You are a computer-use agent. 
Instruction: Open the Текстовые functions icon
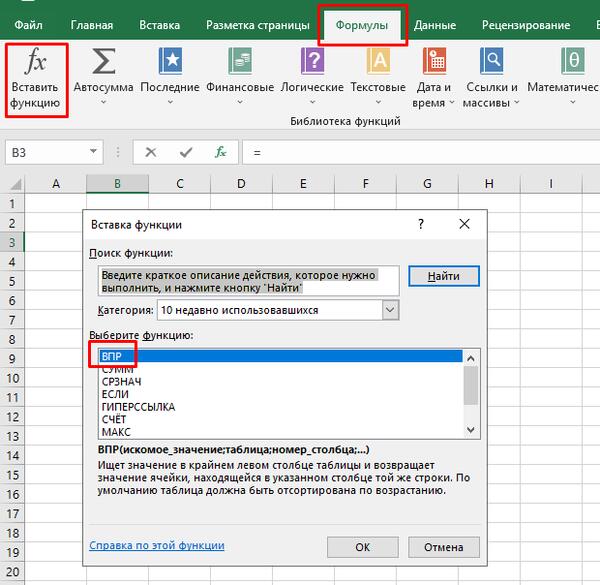click(378, 62)
